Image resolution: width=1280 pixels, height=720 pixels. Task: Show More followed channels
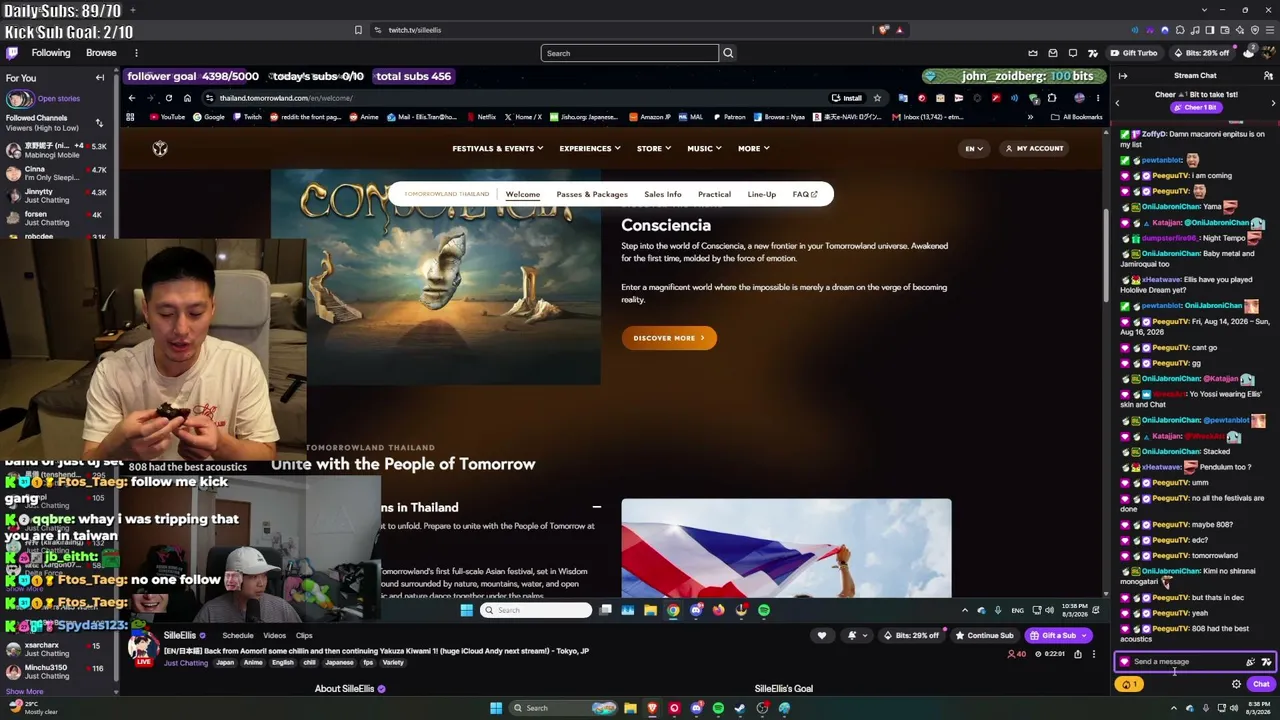click(24, 691)
